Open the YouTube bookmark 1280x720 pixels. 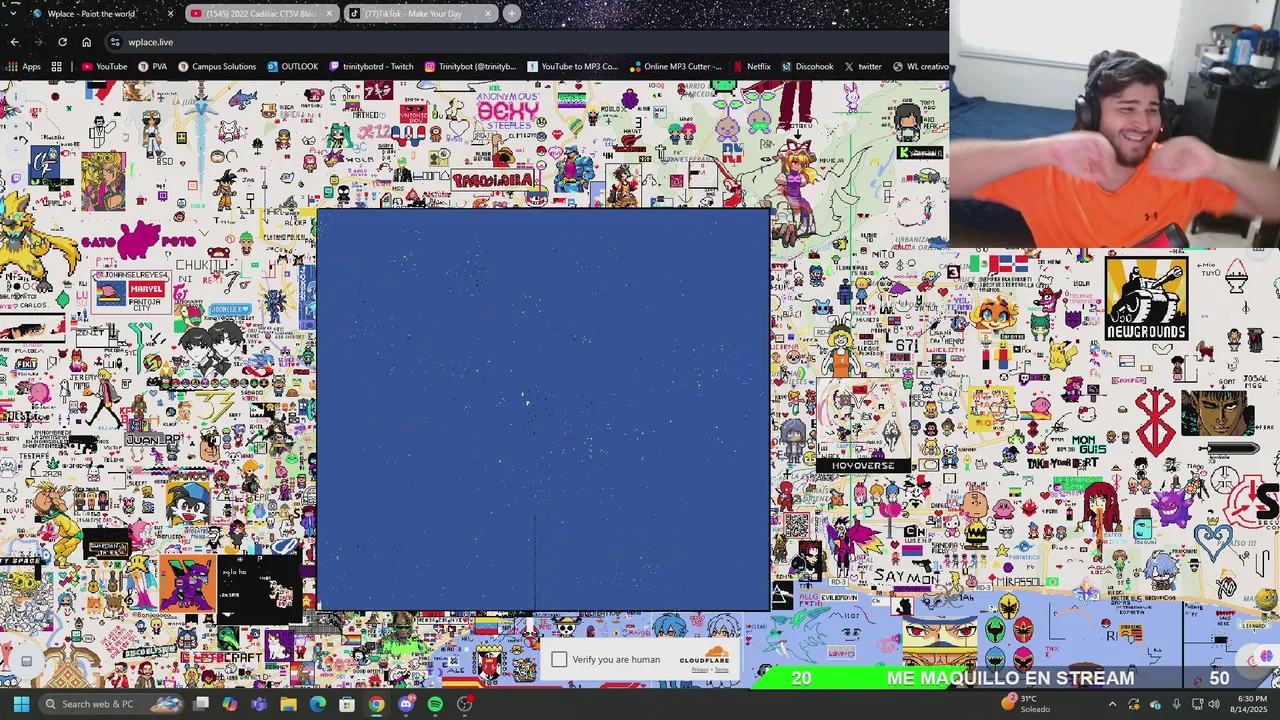coord(104,67)
